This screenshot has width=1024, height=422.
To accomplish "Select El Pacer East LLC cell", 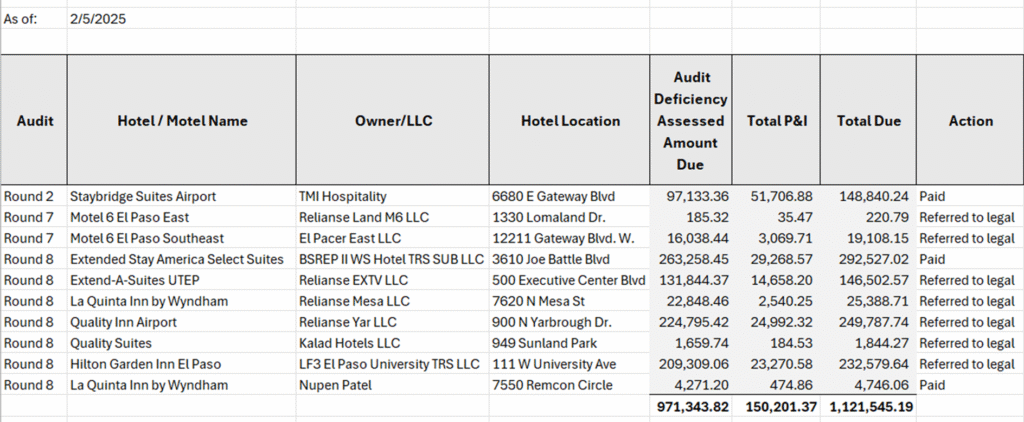I will pos(392,238).
